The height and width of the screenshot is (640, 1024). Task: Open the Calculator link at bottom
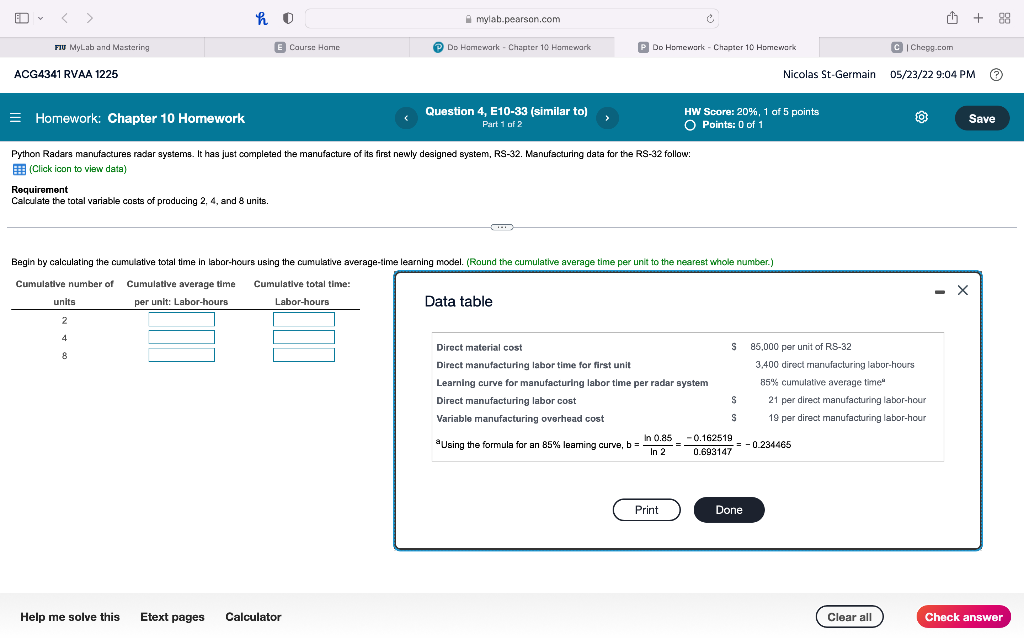tap(253, 616)
